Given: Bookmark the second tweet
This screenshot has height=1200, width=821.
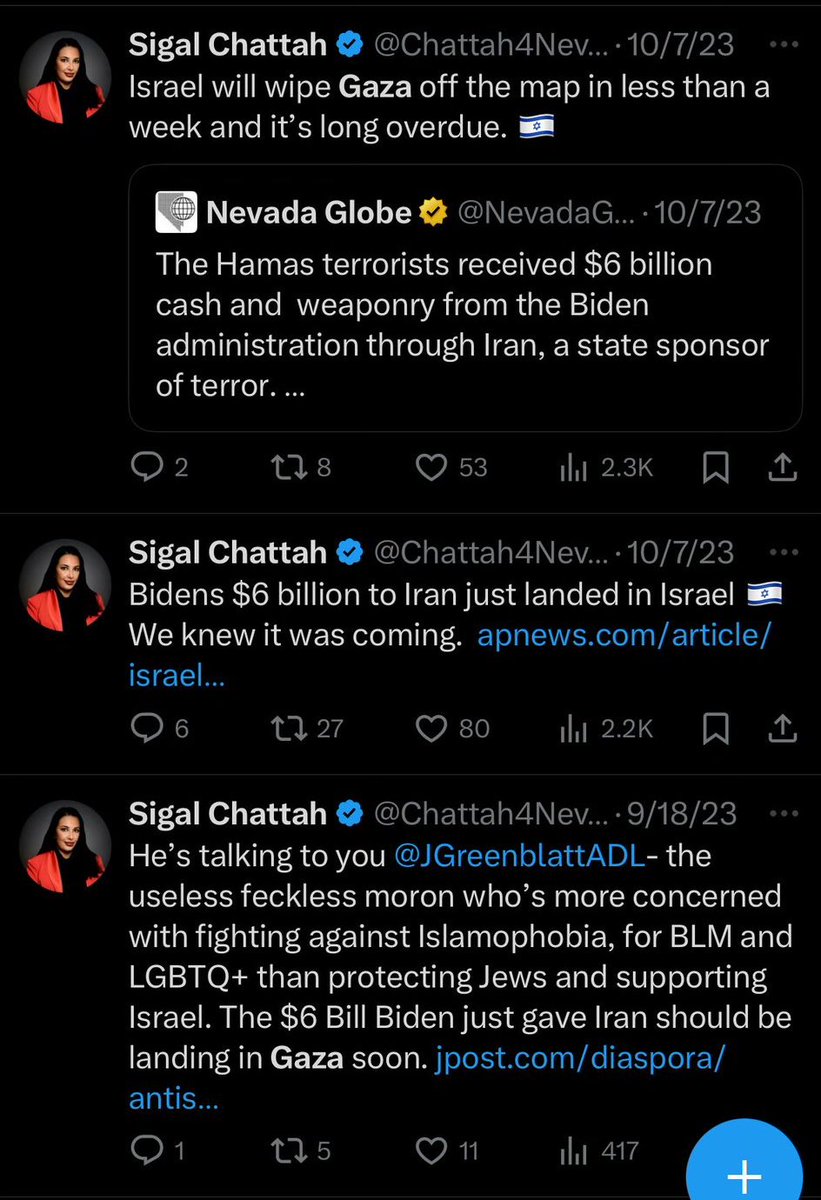Looking at the screenshot, I should click(x=715, y=729).
